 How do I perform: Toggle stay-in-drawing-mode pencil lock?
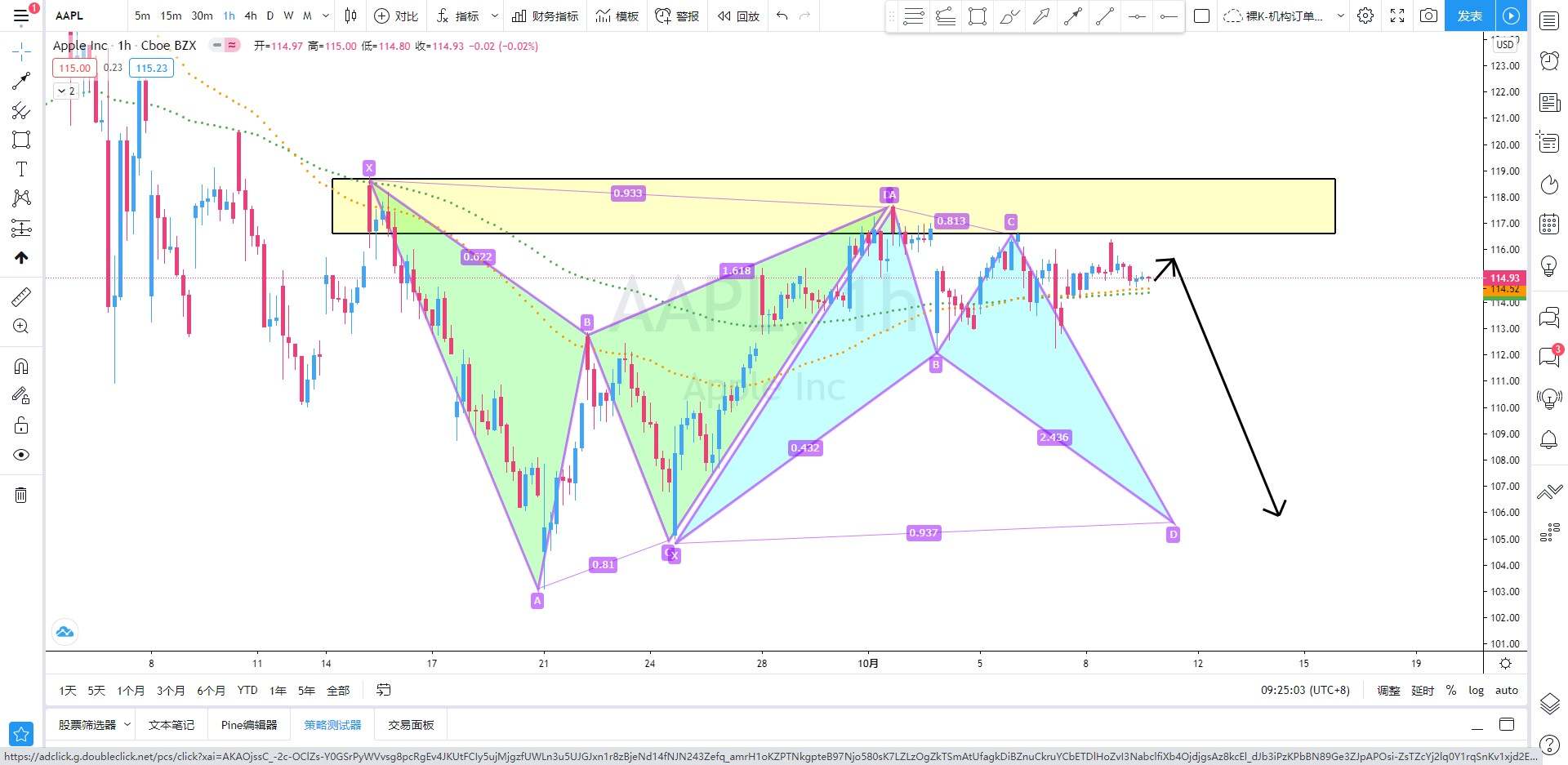click(x=21, y=396)
